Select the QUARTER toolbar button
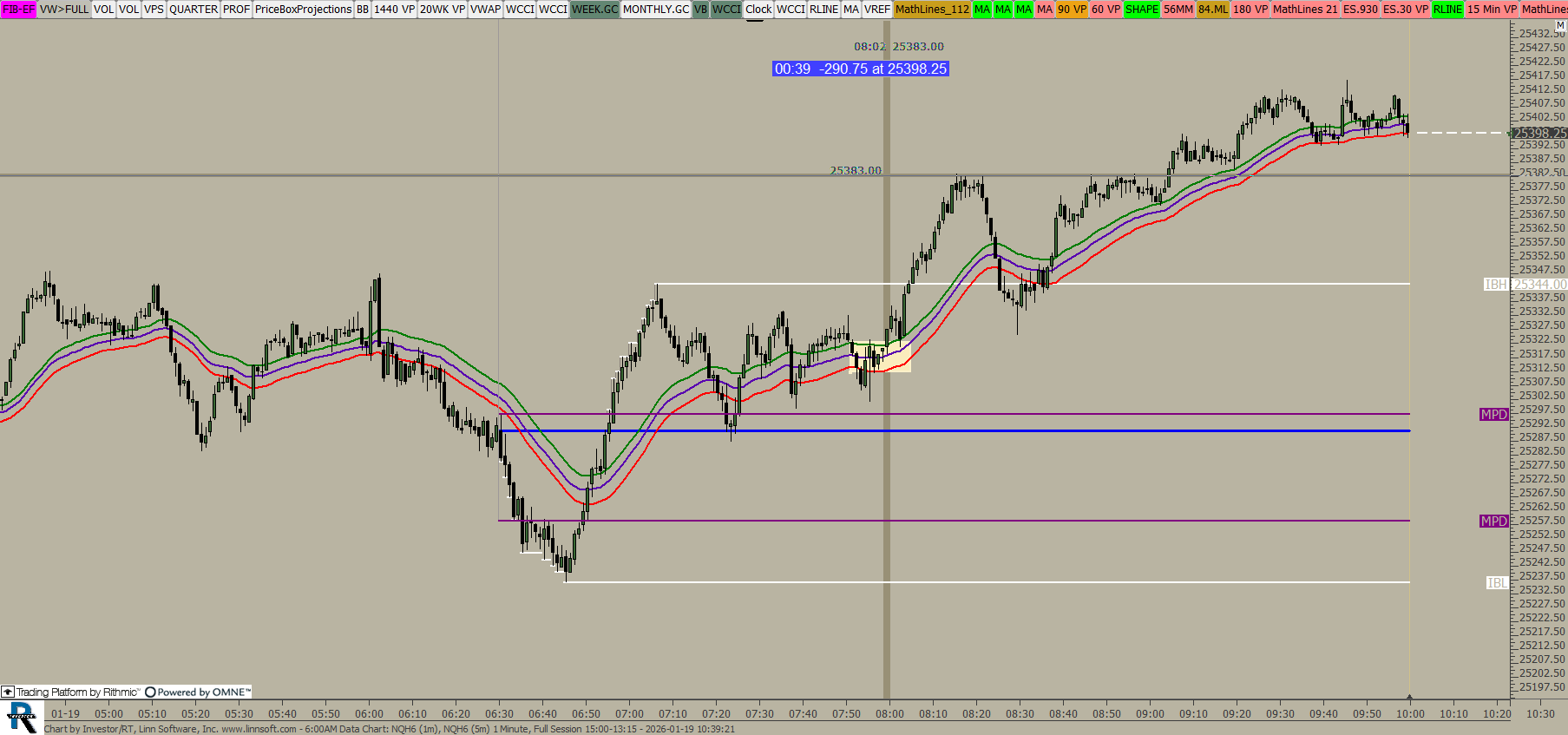Image resolution: width=1568 pixels, height=735 pixels. tap(194, 10)
